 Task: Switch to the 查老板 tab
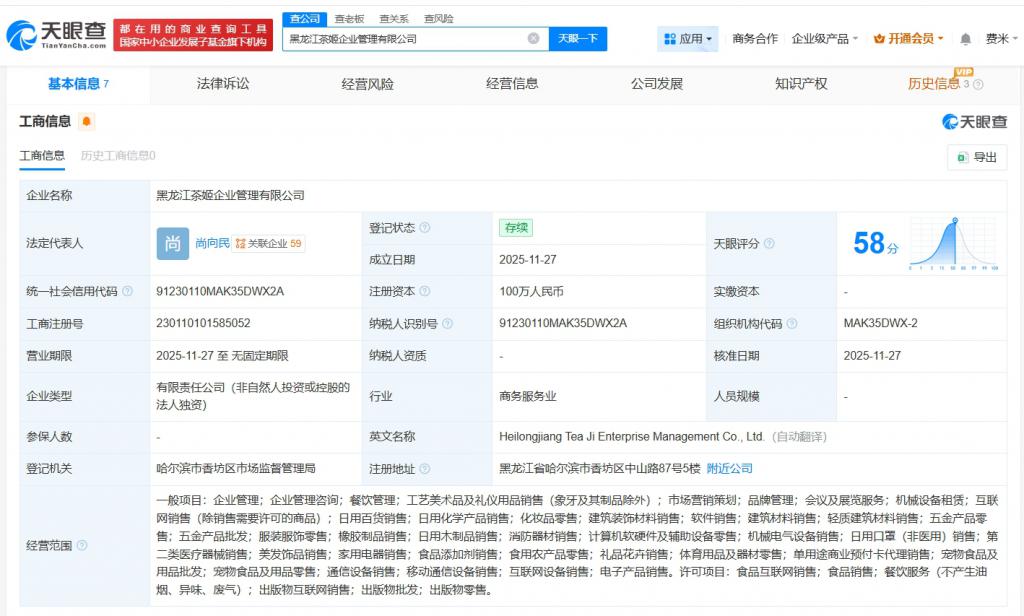tap(347, 17)
